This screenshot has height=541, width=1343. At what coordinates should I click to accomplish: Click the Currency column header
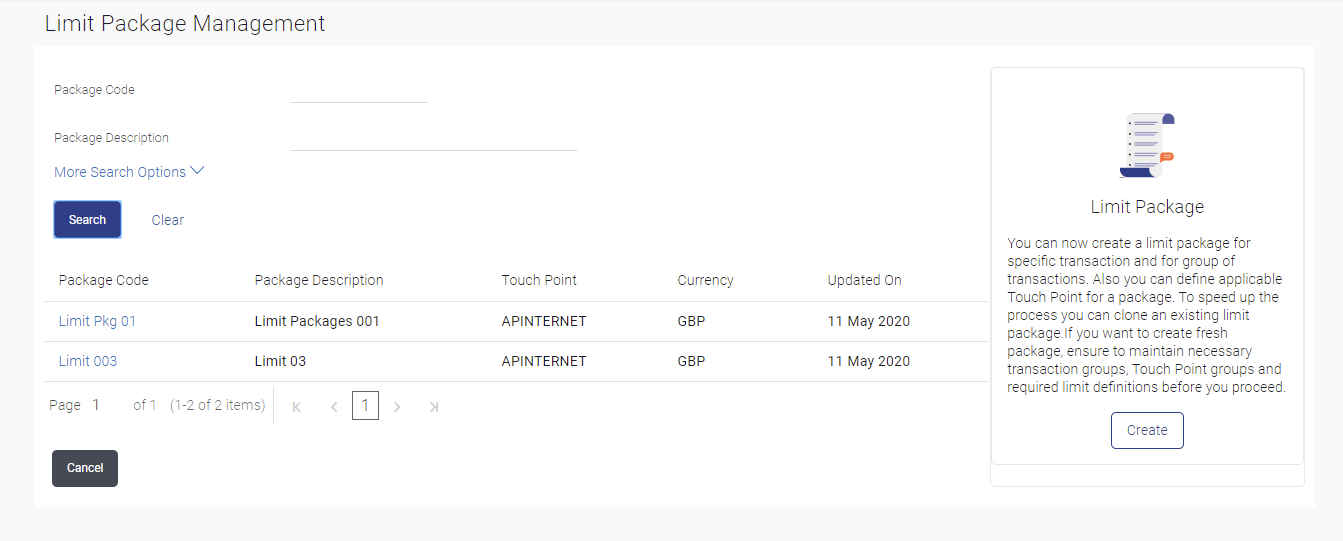point(705,280)
